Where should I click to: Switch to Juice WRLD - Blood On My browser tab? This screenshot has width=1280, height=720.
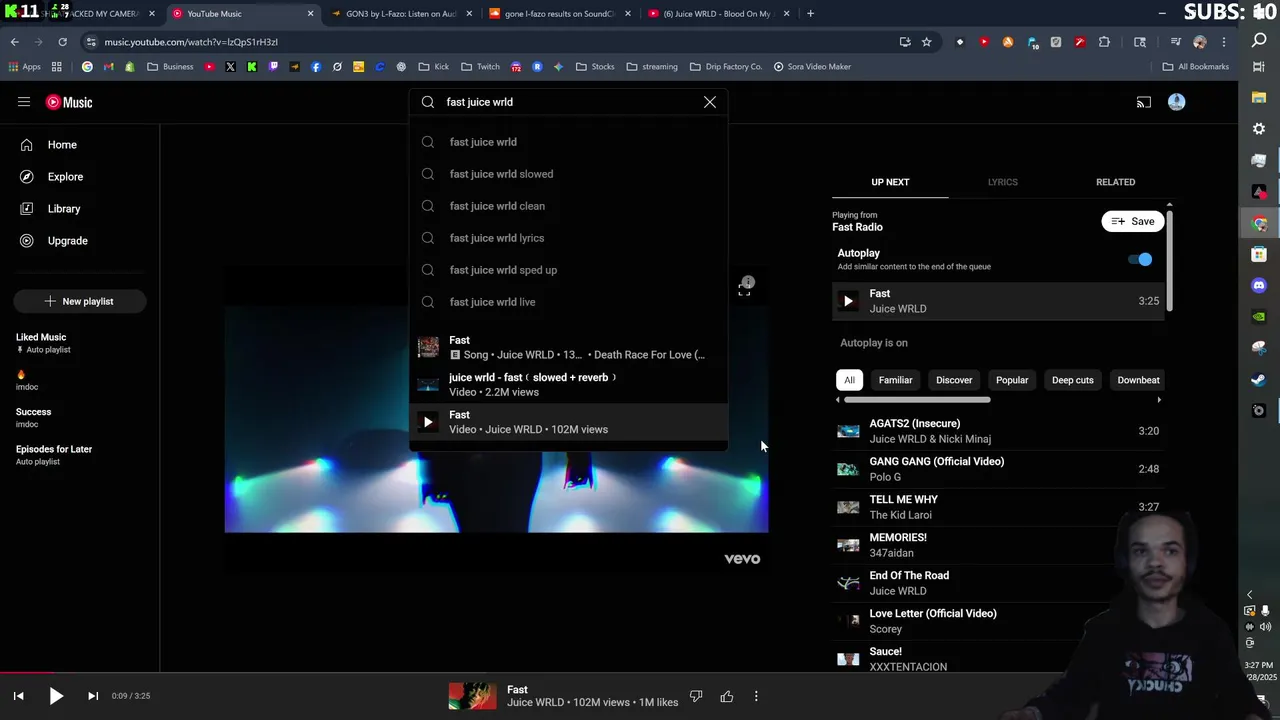click(x=719, y=14)
